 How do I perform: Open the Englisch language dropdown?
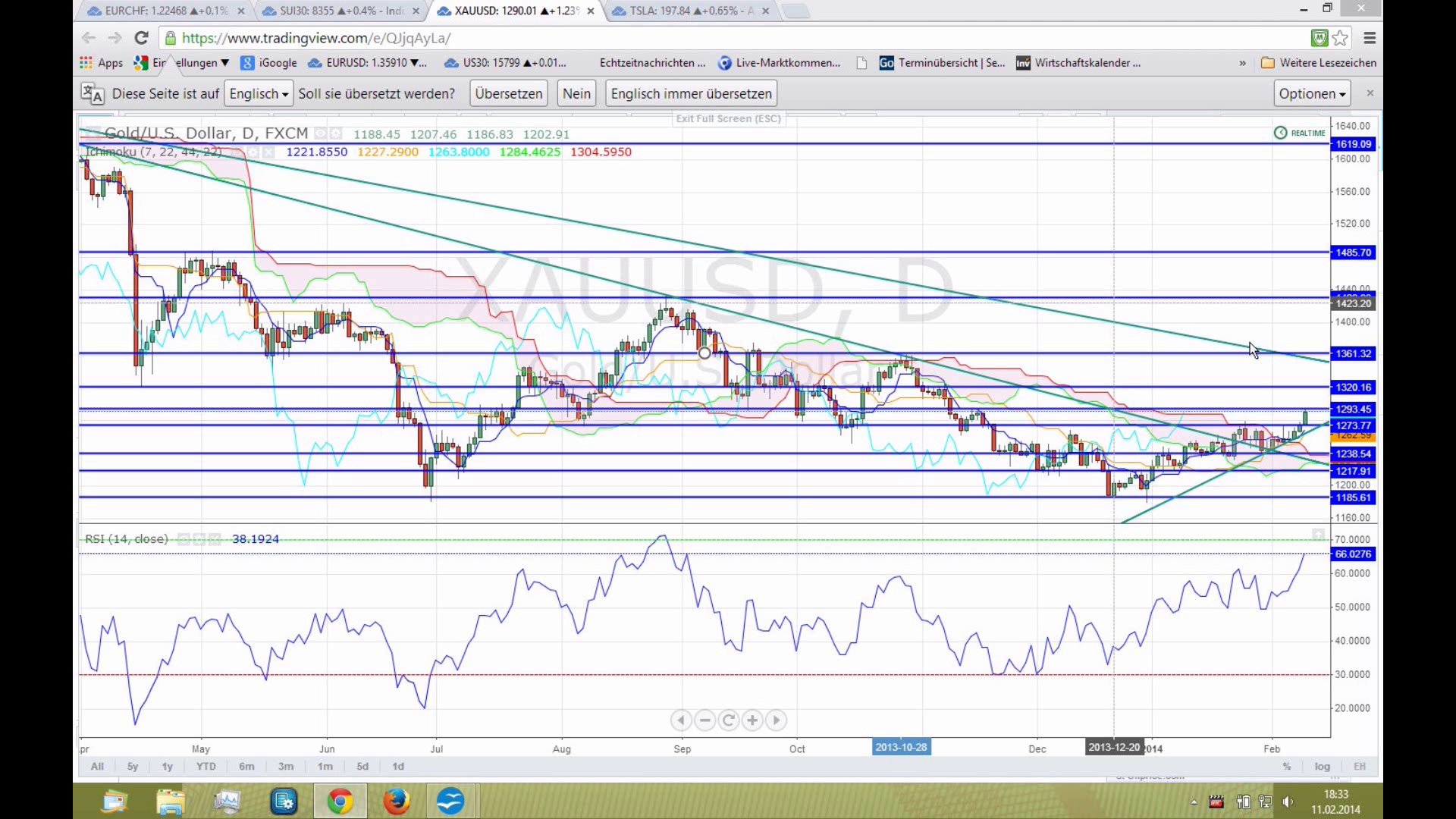coord(259,94)
